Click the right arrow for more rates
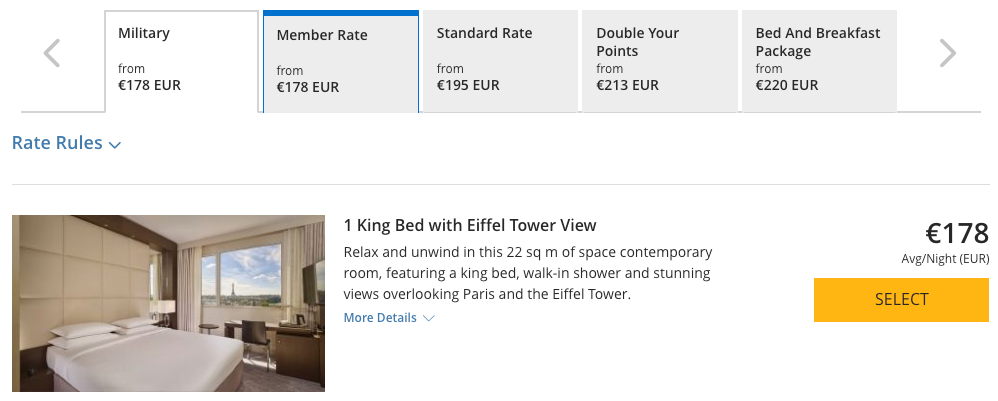The height and width of the screenshot is (401, 998). pyautogui.click(x=947, y=54)
